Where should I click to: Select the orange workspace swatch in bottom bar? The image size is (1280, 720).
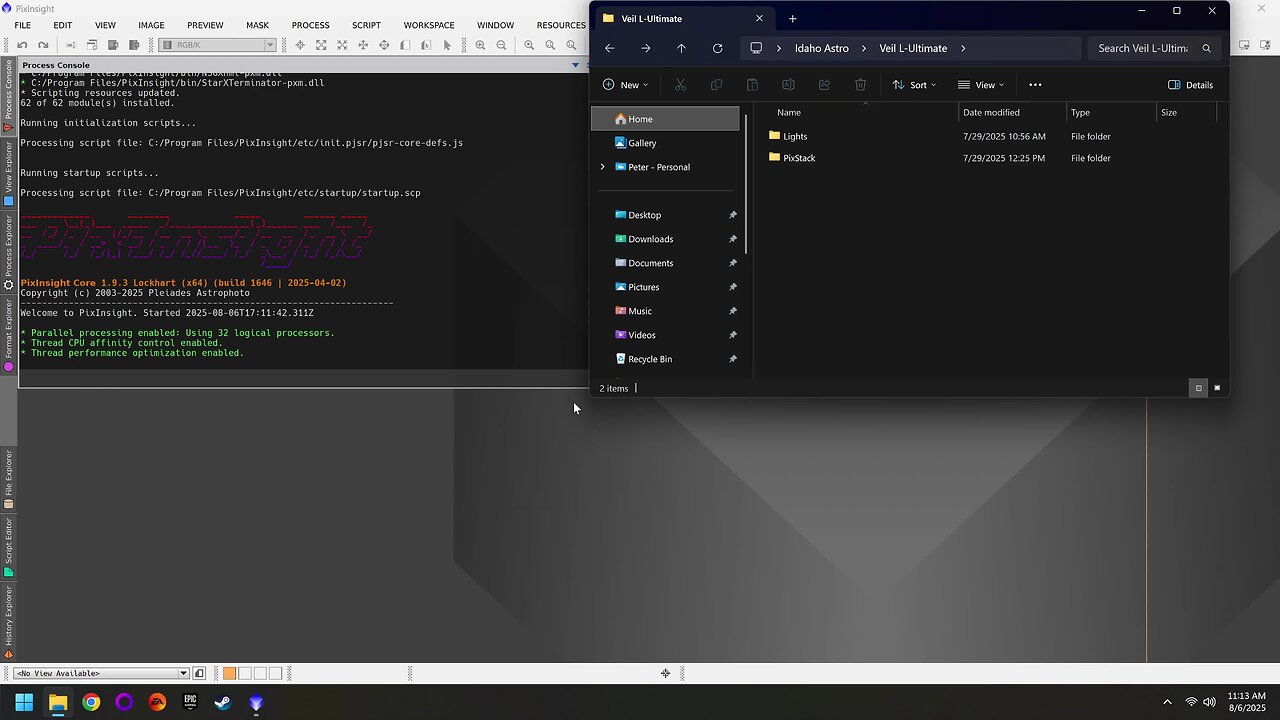coord(229,673)
